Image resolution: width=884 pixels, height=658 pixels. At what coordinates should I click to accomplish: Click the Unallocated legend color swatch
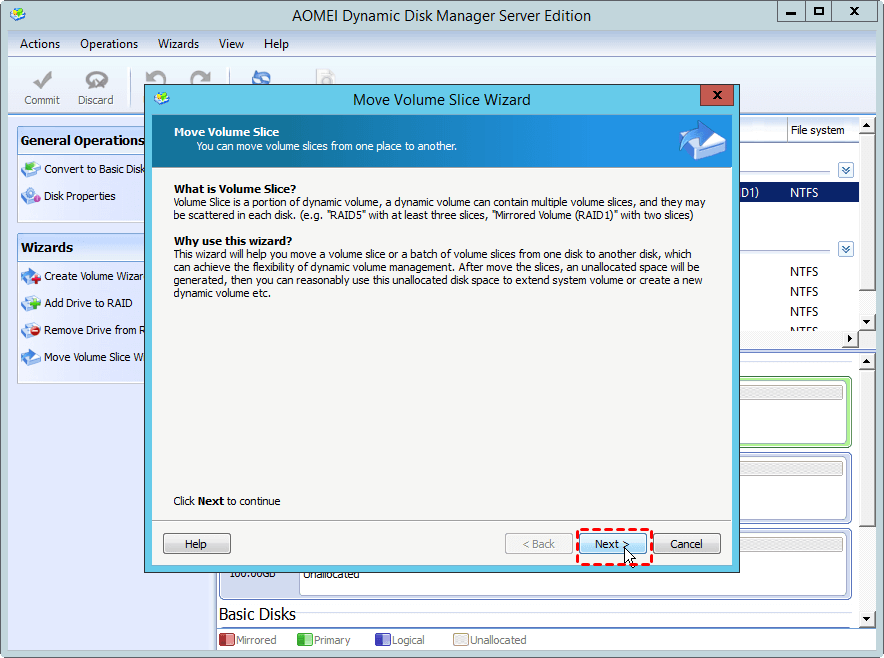click(461, 640)
